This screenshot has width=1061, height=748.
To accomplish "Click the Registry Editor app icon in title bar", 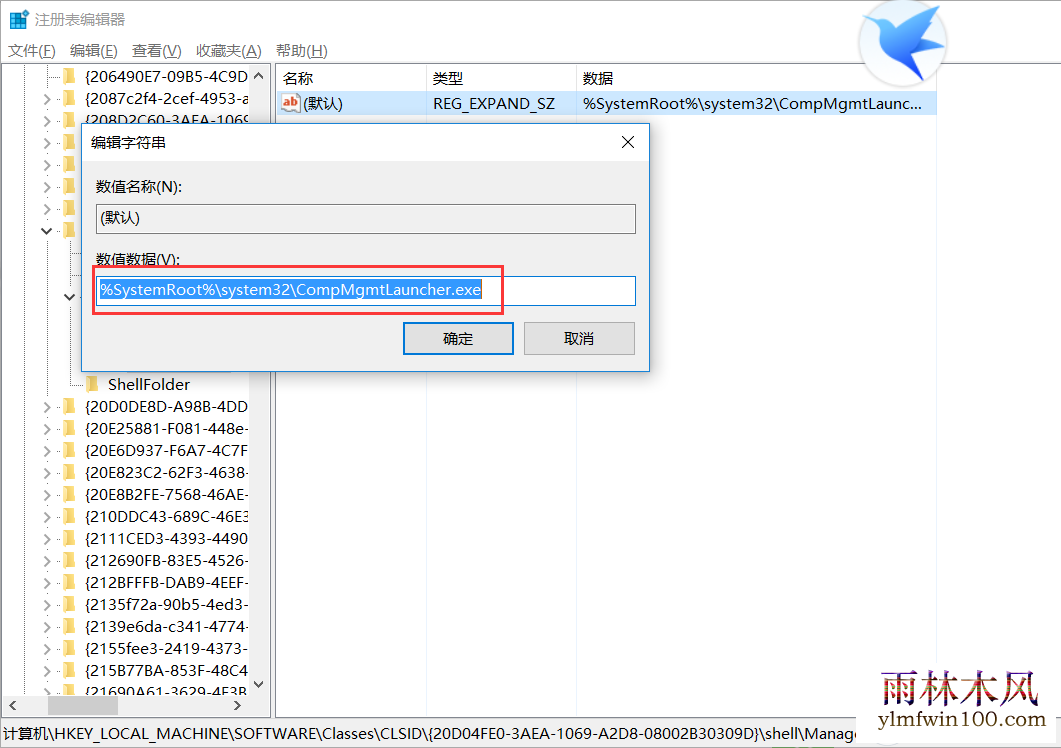I will tap(19, 19).
